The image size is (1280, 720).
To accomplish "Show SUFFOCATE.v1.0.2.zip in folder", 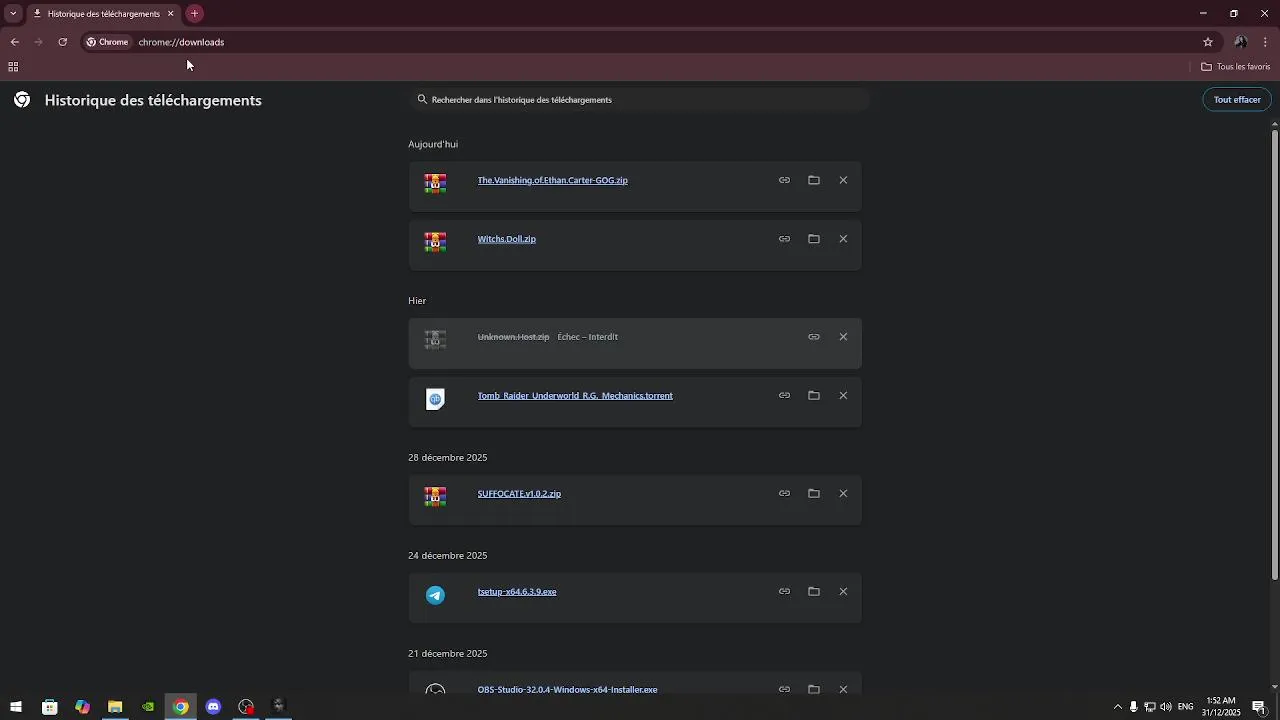I will [814, 493].
